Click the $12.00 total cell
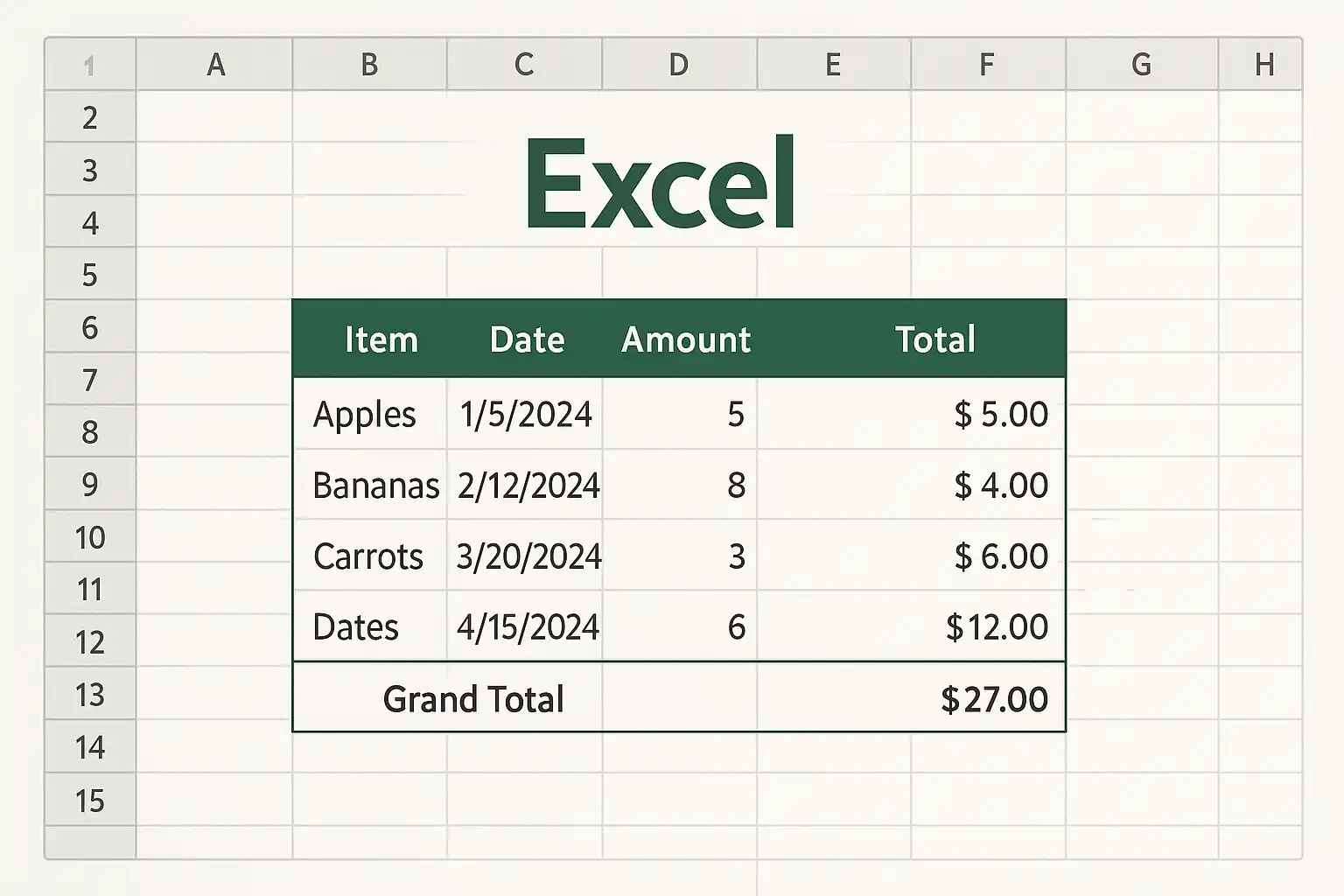 pos(997,627)
